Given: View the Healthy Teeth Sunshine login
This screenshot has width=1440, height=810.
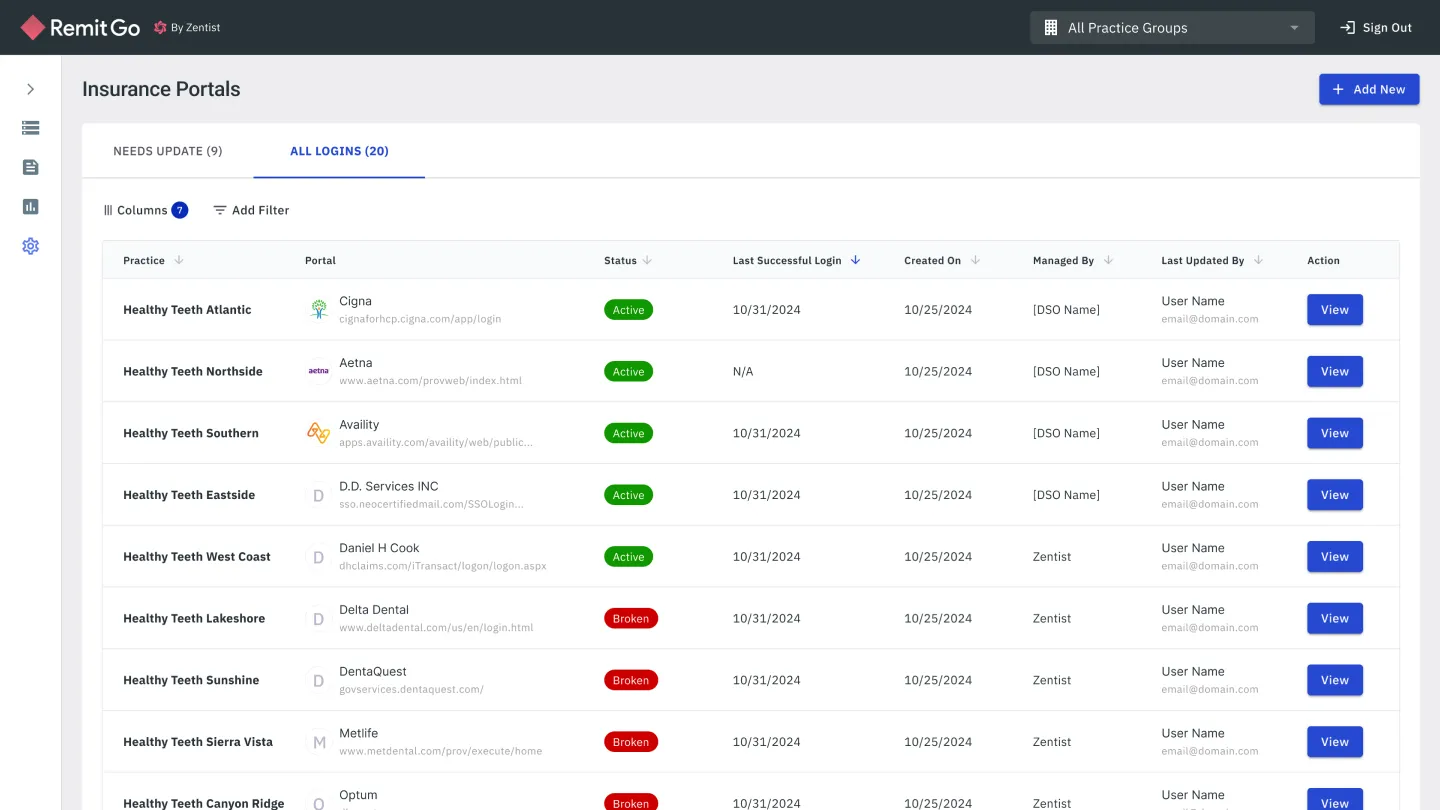Looking at the screenshot, I should coord(1334,680).
